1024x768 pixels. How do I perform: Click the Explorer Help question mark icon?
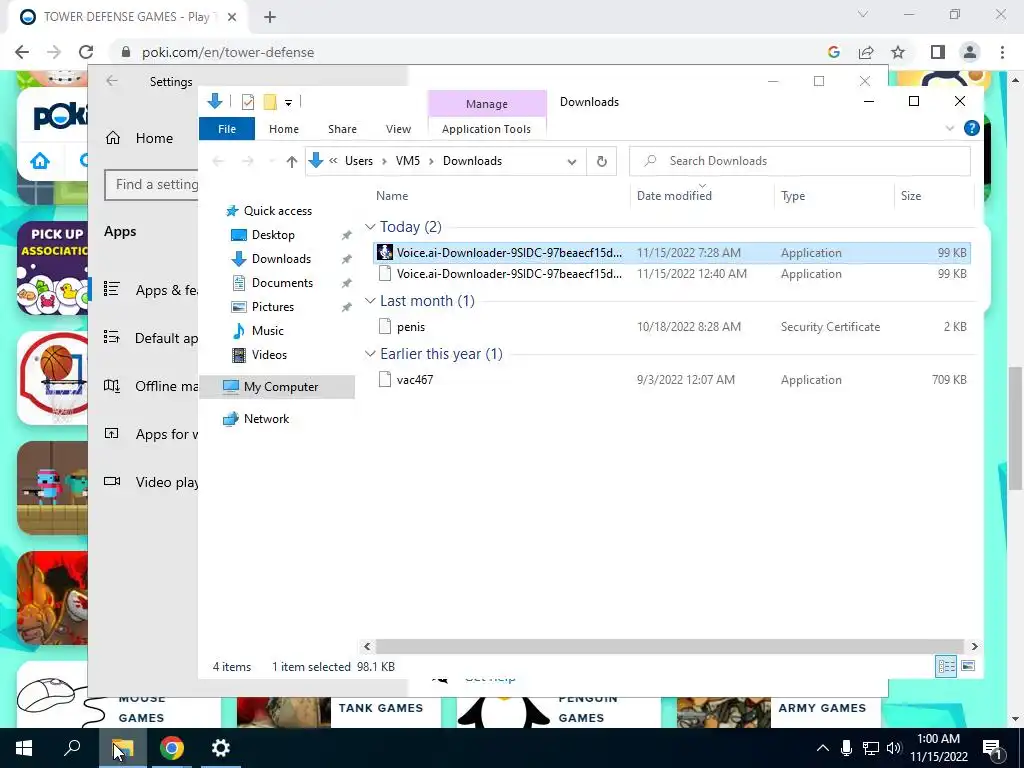[x=971, y=128]
